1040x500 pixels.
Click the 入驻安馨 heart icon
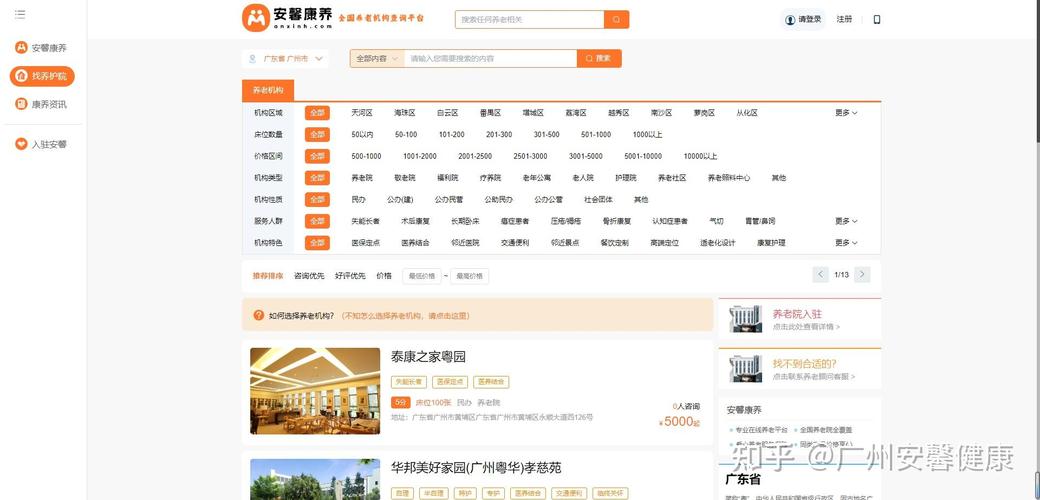tap(21, 144)
